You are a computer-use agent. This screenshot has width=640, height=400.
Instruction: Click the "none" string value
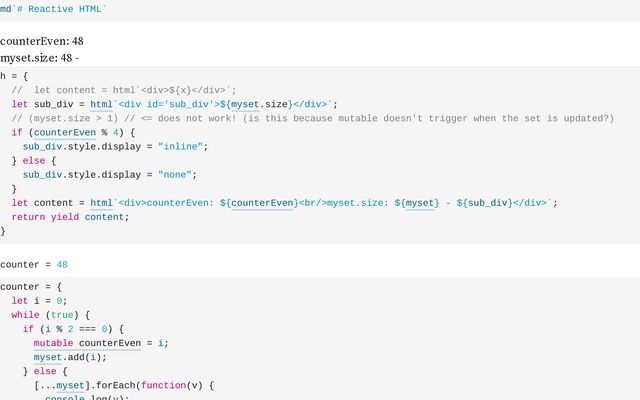[x=179, y=174]
